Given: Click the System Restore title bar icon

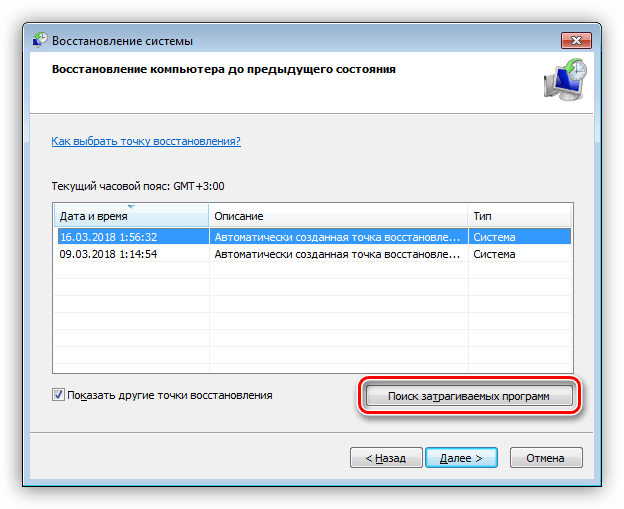Looking at the screenshot, I should point(39,40).
